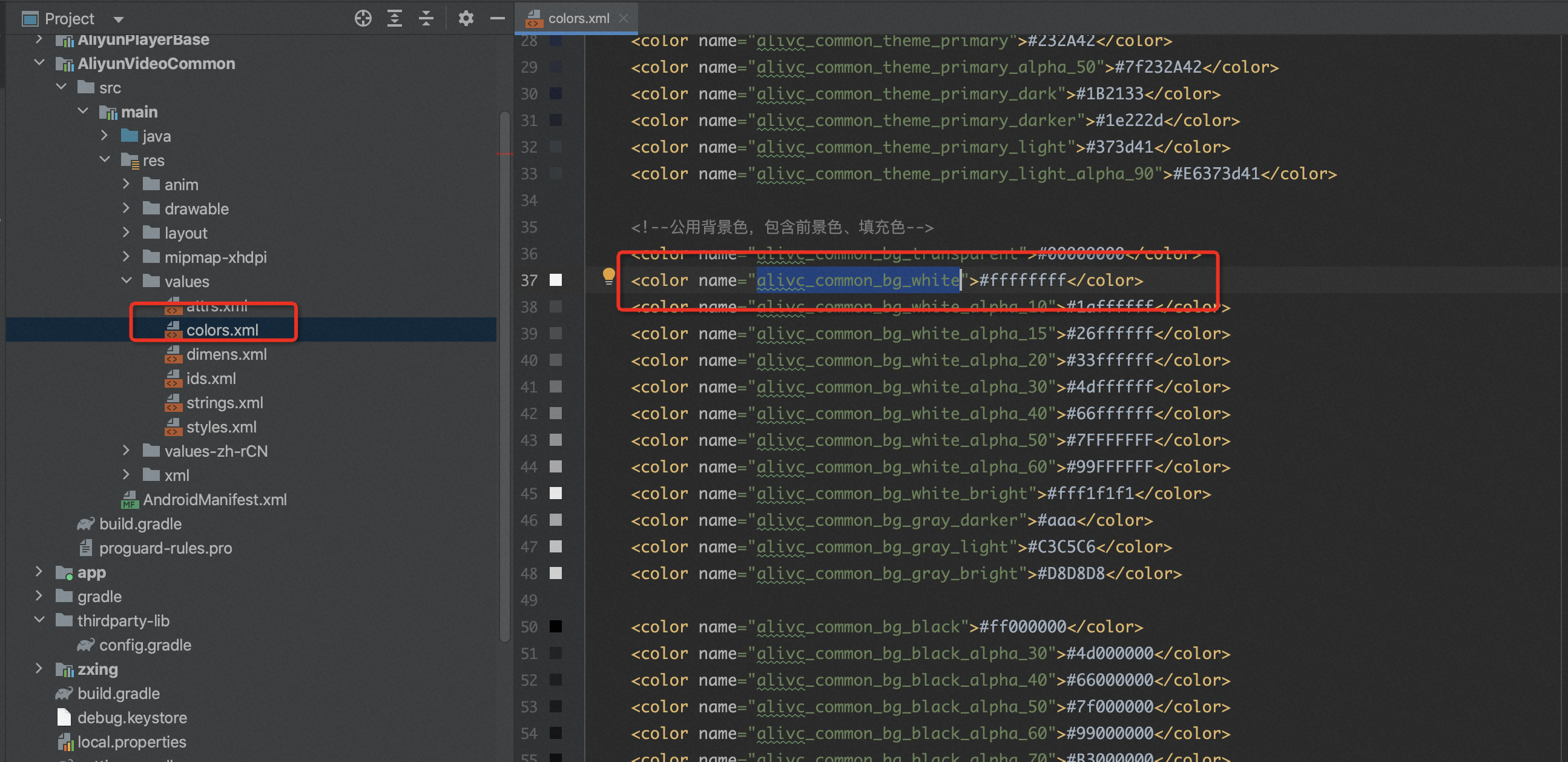Click the value #C3C5C6 on line 47
This screenshot has width=1568, height=762.
[1061, 547]
